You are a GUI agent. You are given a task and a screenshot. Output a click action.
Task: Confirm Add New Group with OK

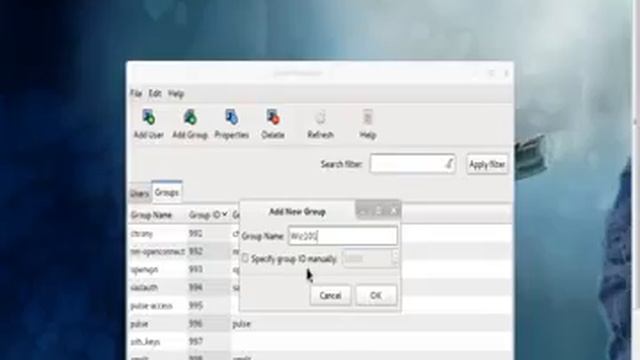(x=376, y=295)
